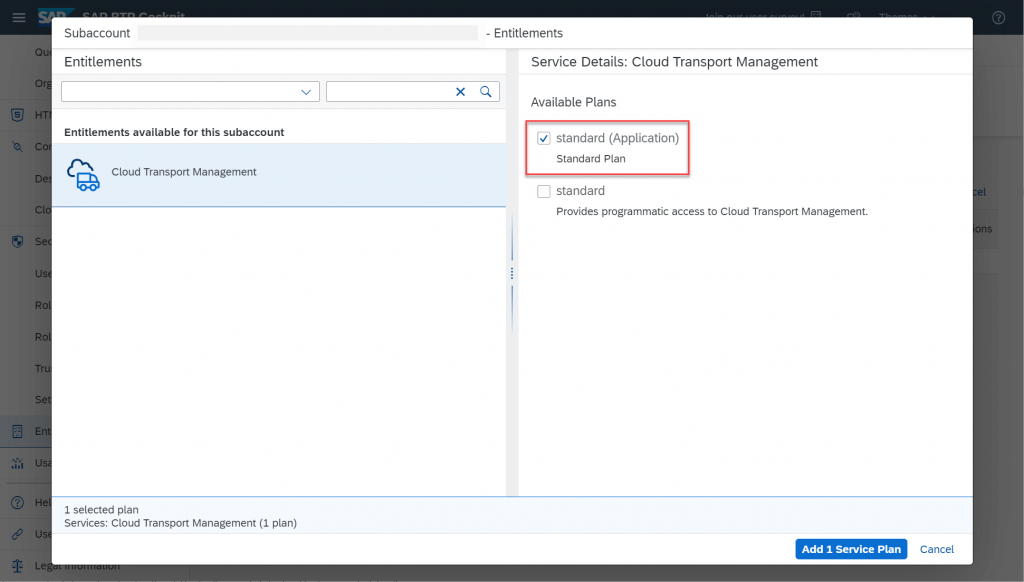Clear the entitlements search field
The image size is (1024, 582).
460,92
